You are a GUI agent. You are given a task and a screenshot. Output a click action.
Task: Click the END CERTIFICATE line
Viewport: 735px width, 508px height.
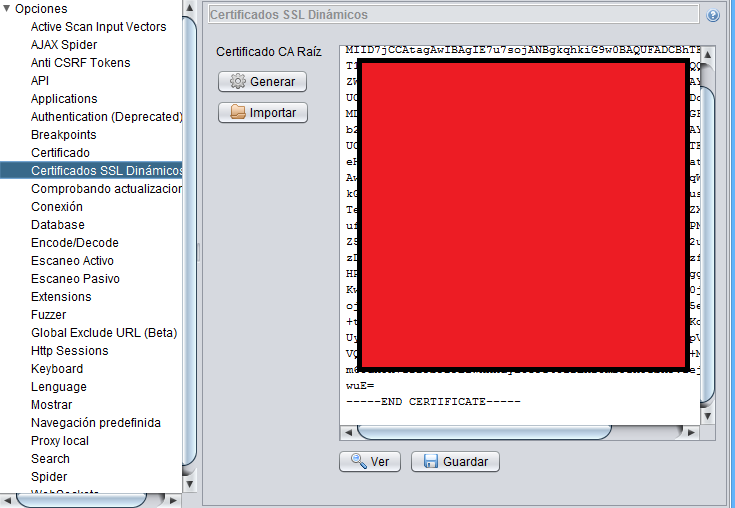[433, 402]
